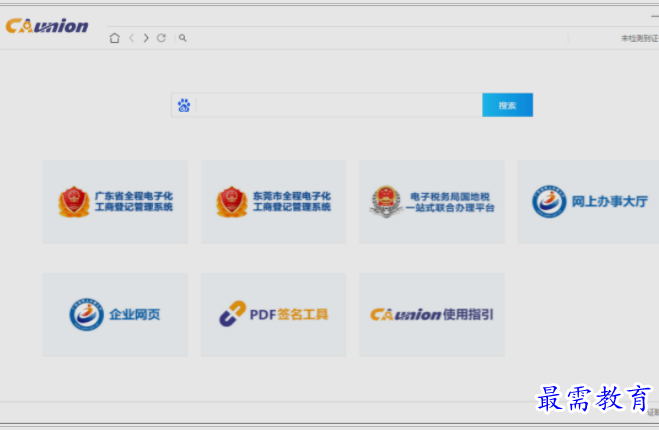Go to the home page via the house icon
Image resolution: width=659 pixels, height=430 pixels.
coord(114,38)
